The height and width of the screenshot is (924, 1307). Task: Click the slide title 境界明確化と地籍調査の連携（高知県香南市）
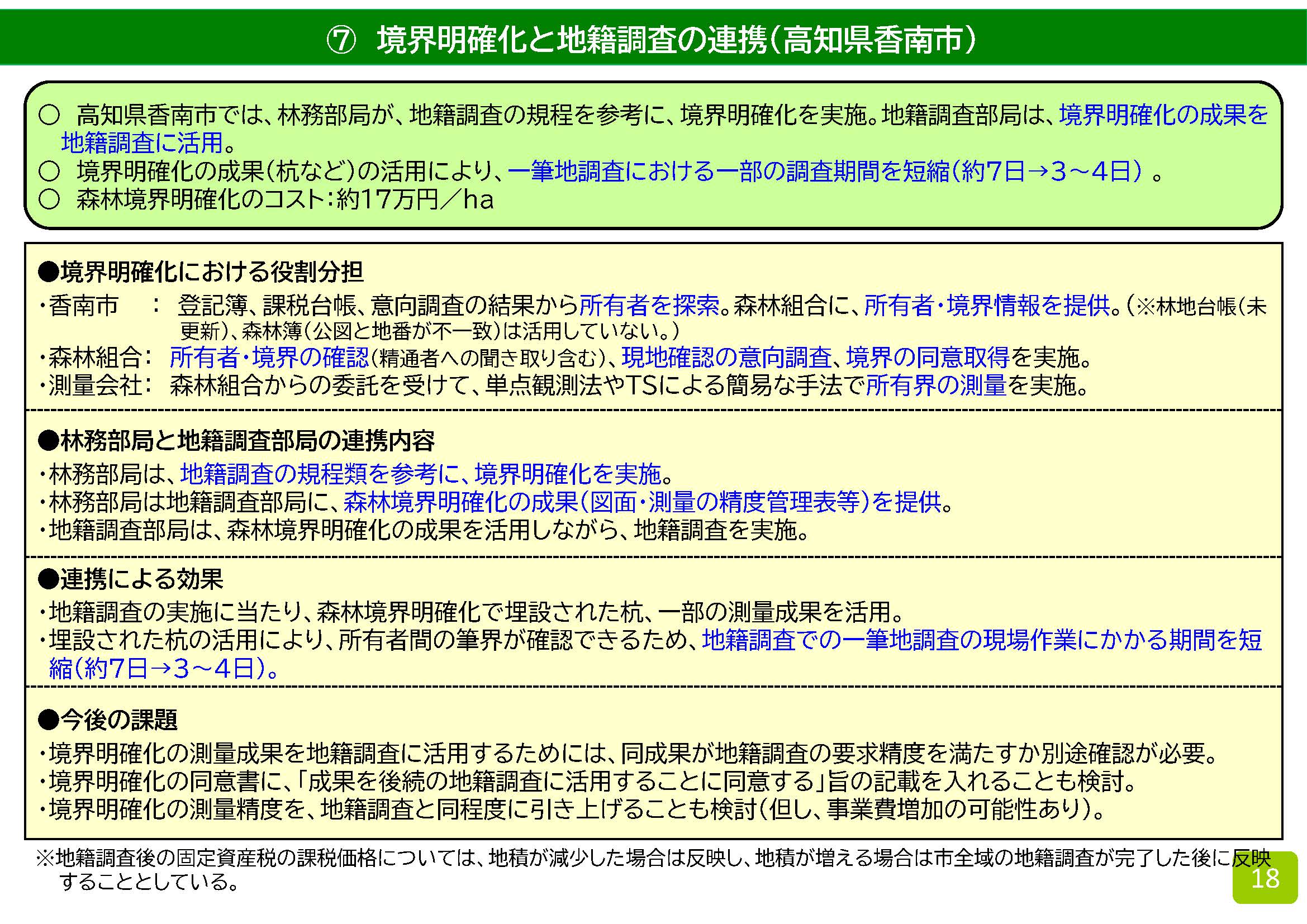pyautogui.click(x=676, y=40)
